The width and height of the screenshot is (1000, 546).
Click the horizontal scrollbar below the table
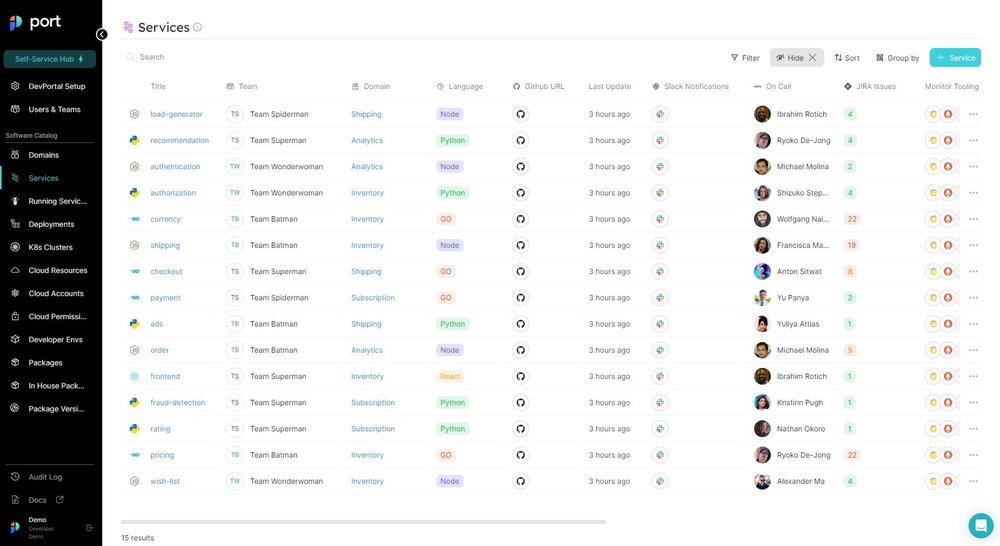(x=364, y=522)
